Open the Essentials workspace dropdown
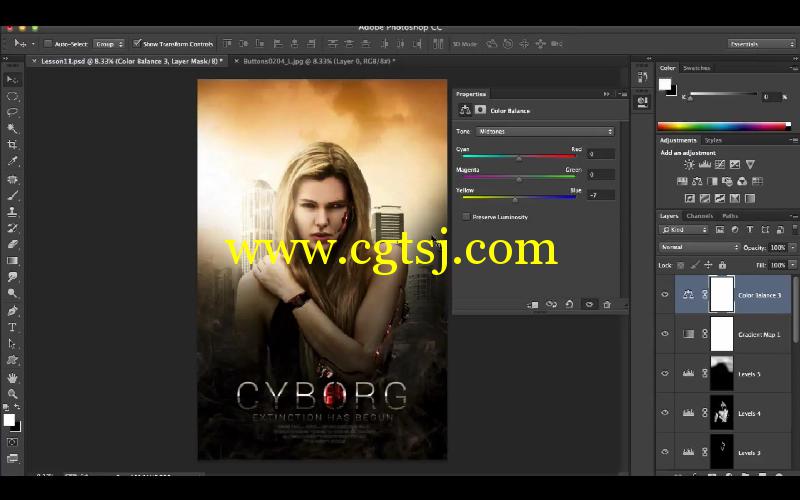The width and height of the screenshot is (800, 500). pyautogui.click(x=761, y=44)
